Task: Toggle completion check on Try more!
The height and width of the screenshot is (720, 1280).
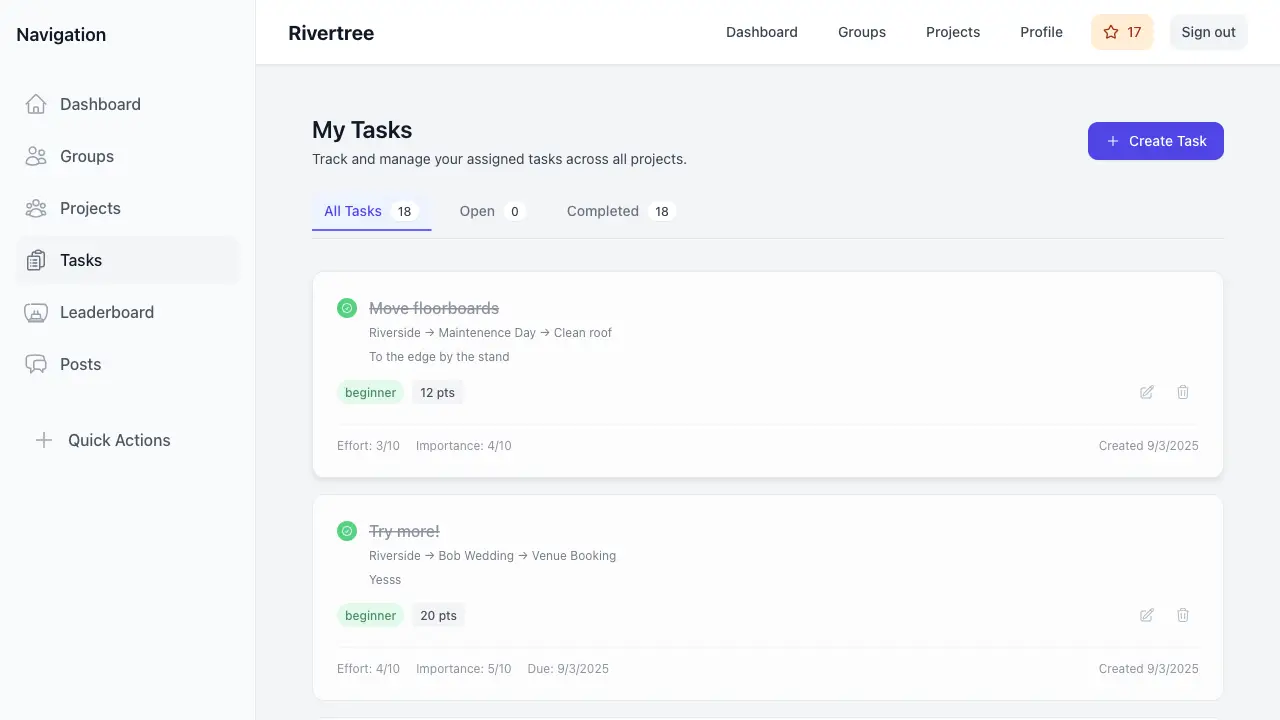Action: pos(347,531)
